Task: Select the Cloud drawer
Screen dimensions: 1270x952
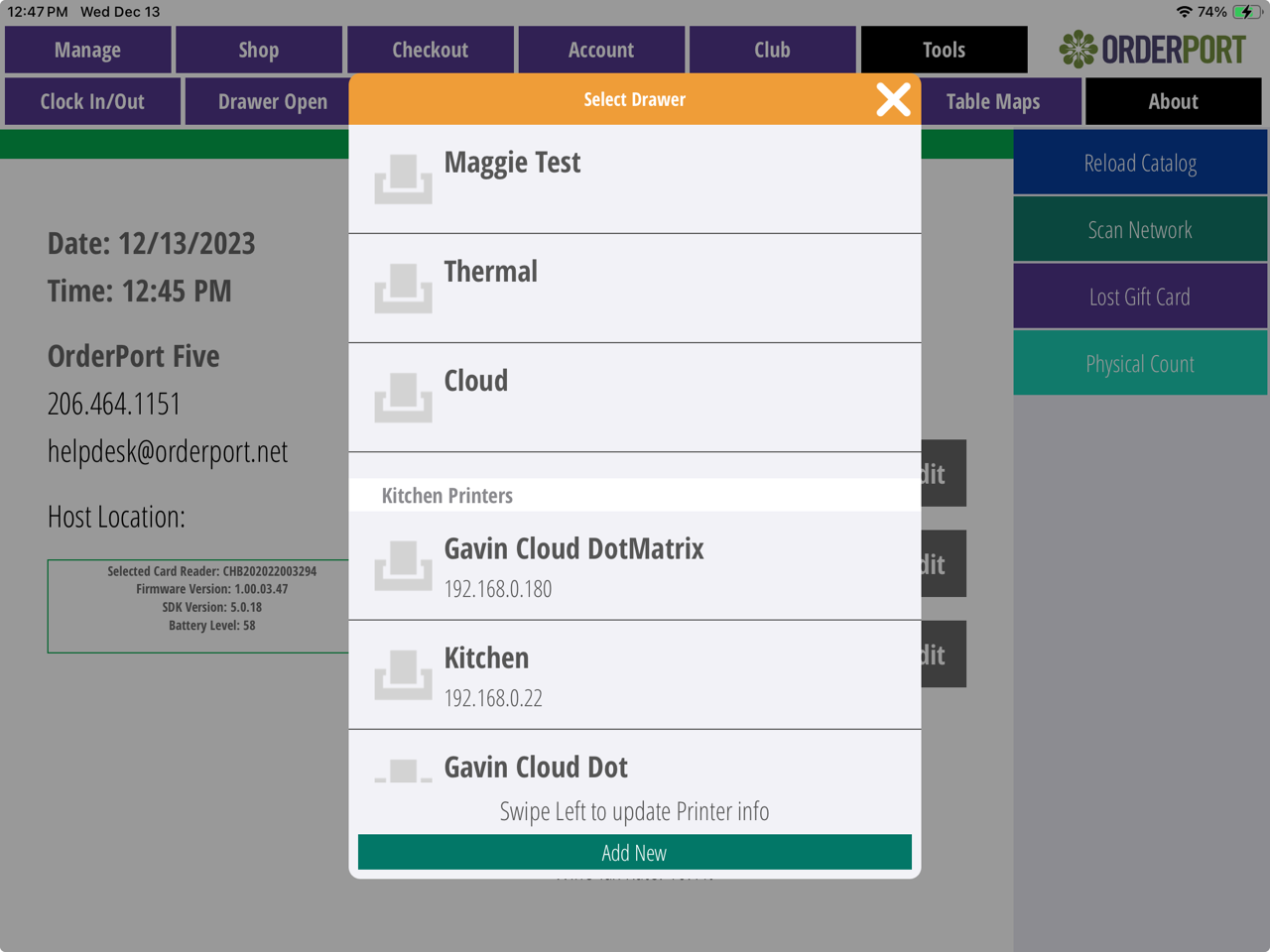Action: [x=635, y=398]
